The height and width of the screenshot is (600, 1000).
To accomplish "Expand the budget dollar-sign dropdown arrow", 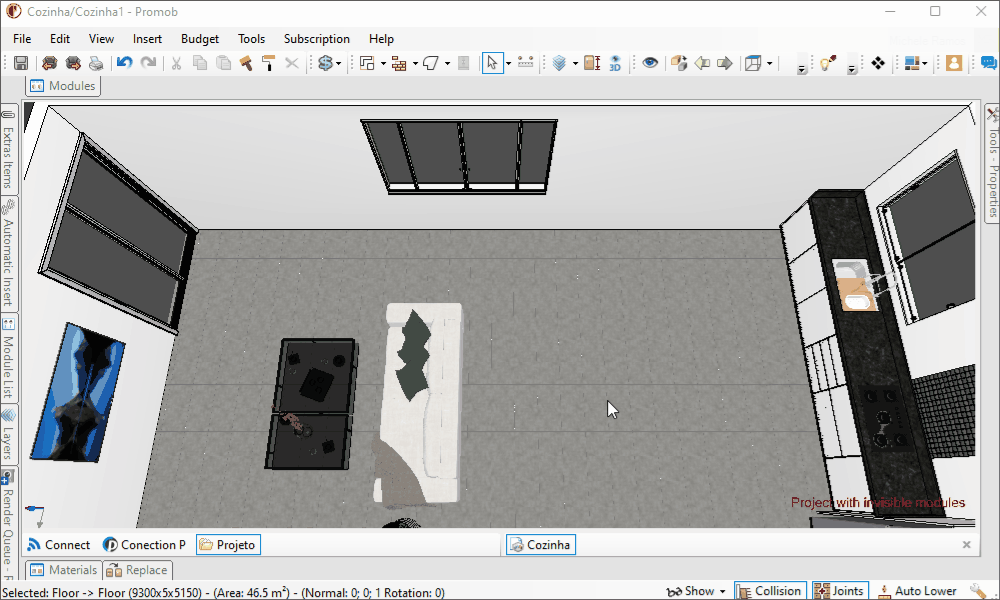I will coord(339,64).
